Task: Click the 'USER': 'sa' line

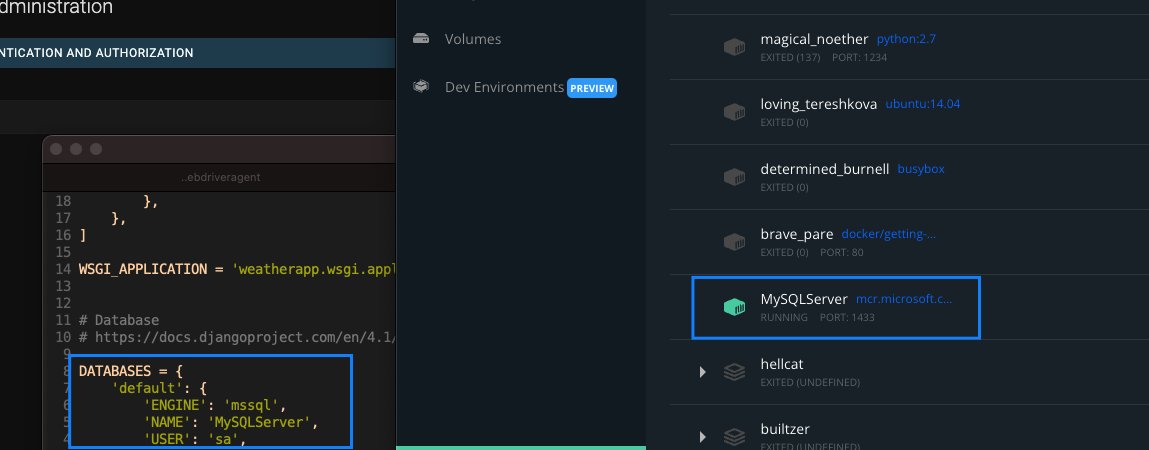Action: pos(194,439)
